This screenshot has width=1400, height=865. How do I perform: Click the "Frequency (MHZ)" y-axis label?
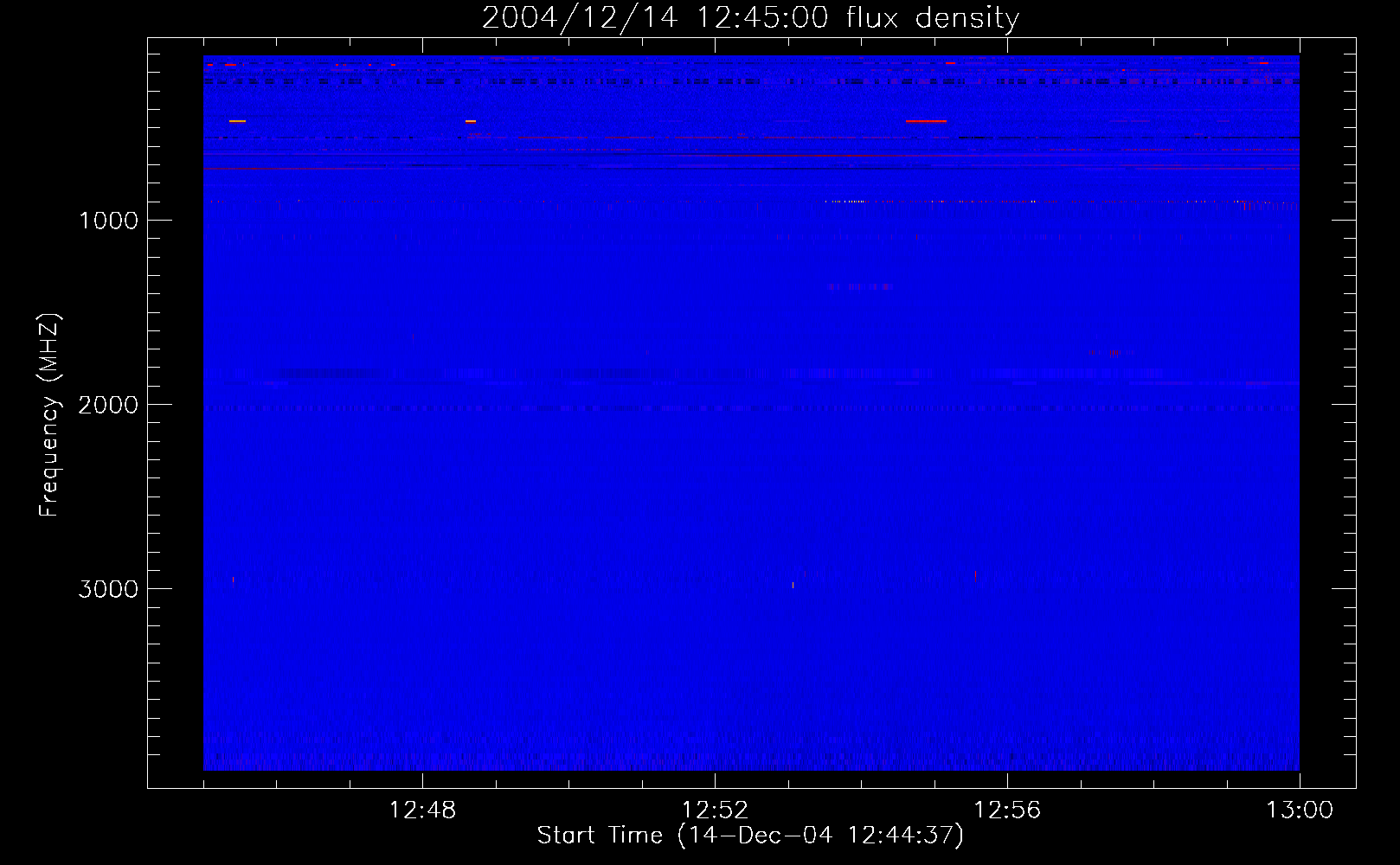pyautogui.click(x=49, y=415)
